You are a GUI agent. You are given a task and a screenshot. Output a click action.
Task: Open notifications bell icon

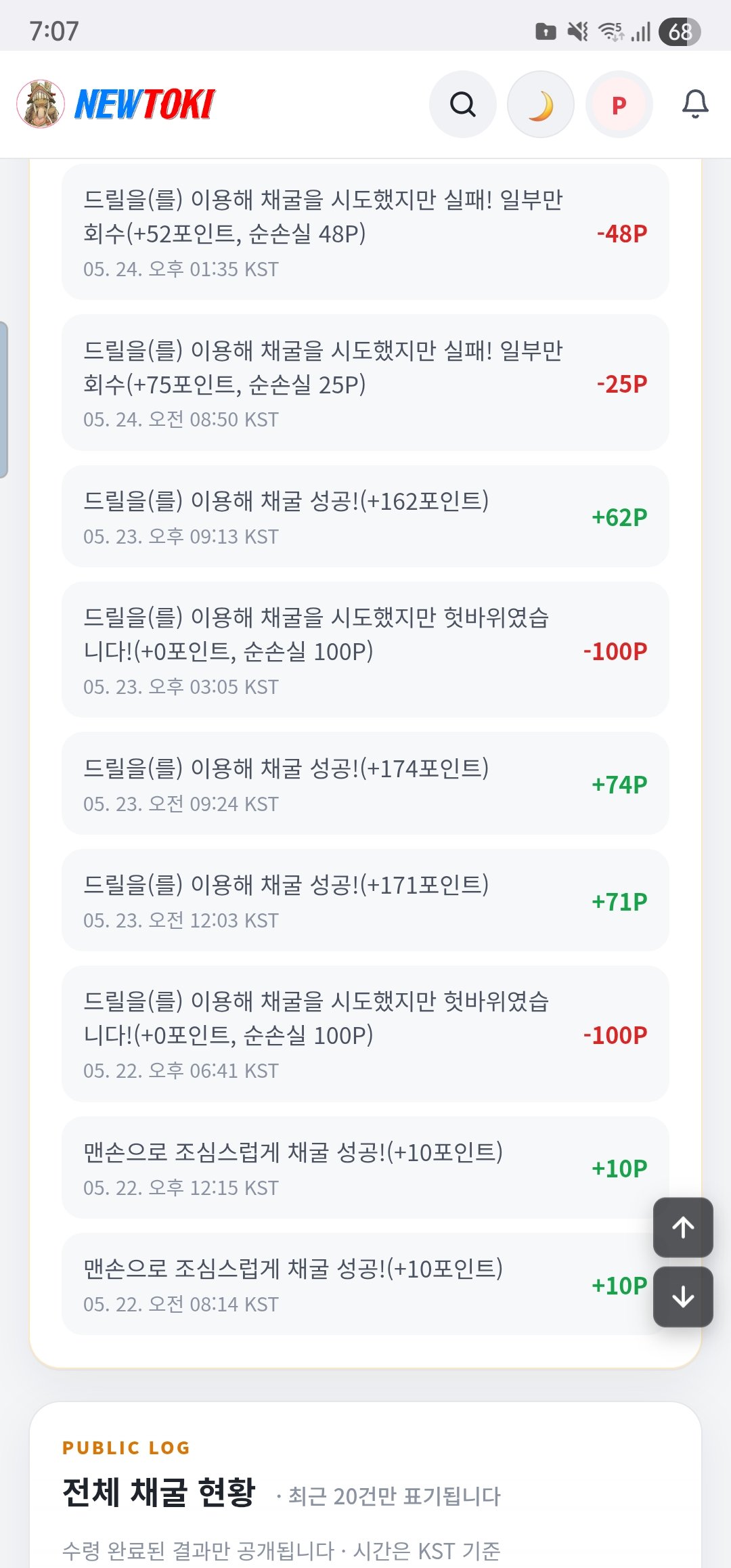coord(695,104)
